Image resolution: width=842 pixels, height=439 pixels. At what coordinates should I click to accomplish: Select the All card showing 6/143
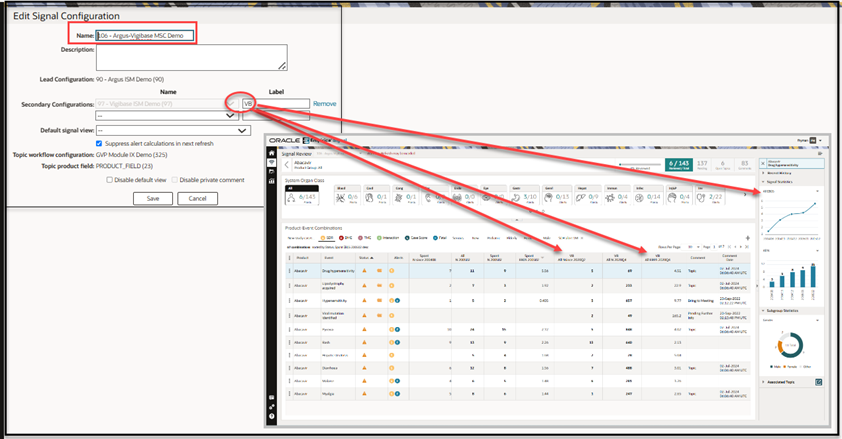coord(302,195)
